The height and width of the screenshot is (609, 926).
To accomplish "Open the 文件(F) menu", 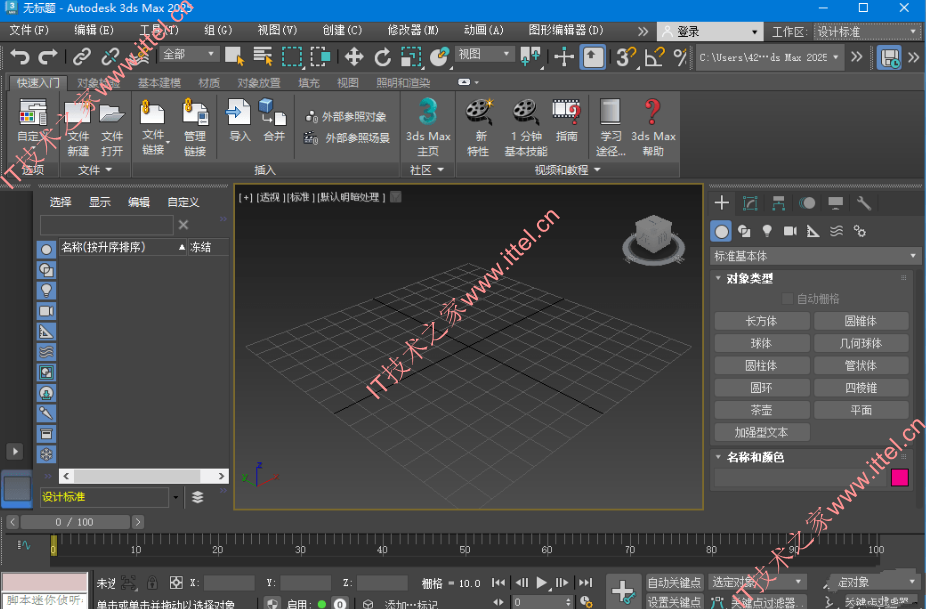I will coord(28,30).
